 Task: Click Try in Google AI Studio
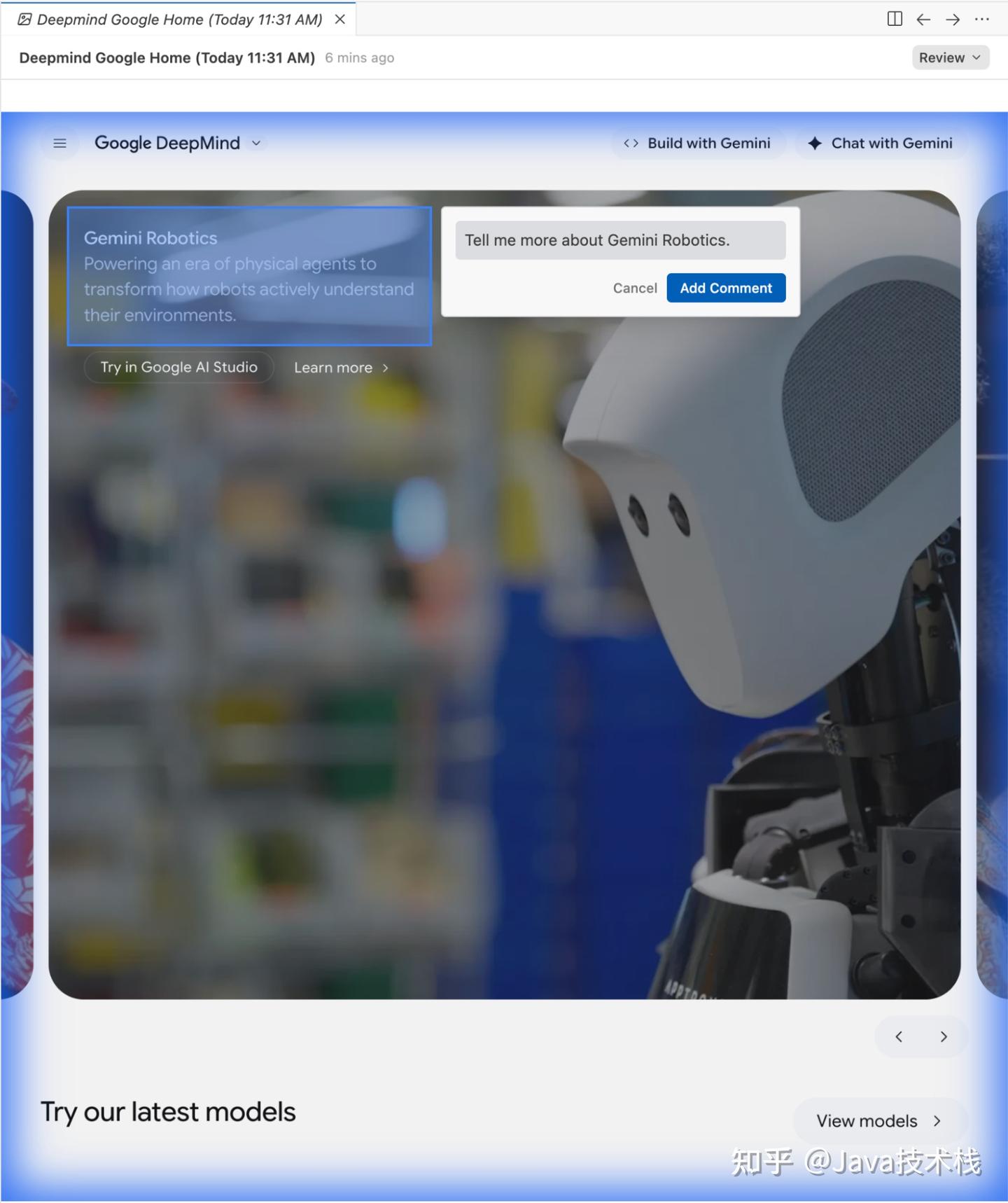178,368
